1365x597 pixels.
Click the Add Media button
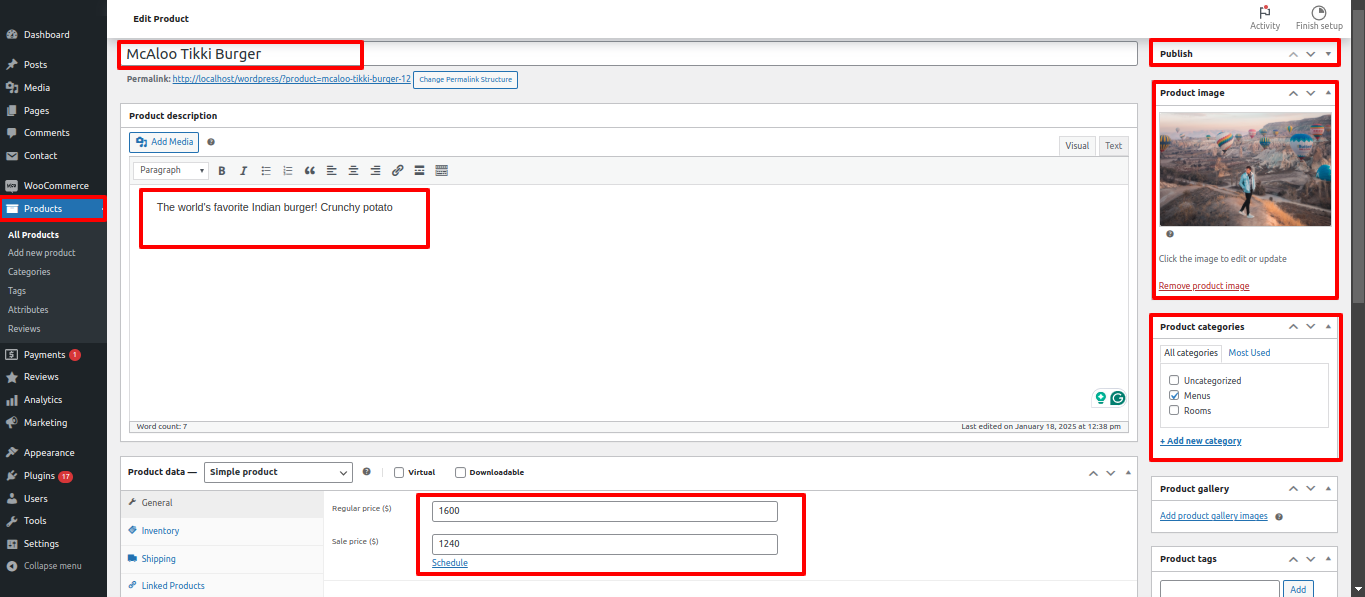165,142
